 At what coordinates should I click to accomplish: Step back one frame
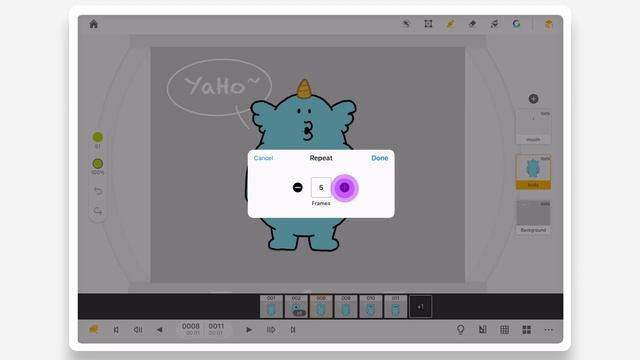click(x=138, y=330)
